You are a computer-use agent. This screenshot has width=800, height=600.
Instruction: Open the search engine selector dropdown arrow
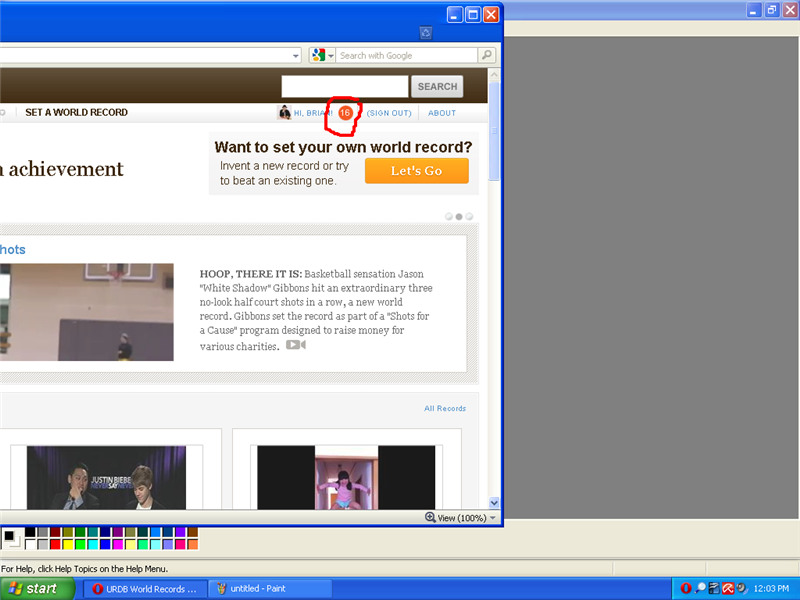pyautogui.click(x=331, y=56)
